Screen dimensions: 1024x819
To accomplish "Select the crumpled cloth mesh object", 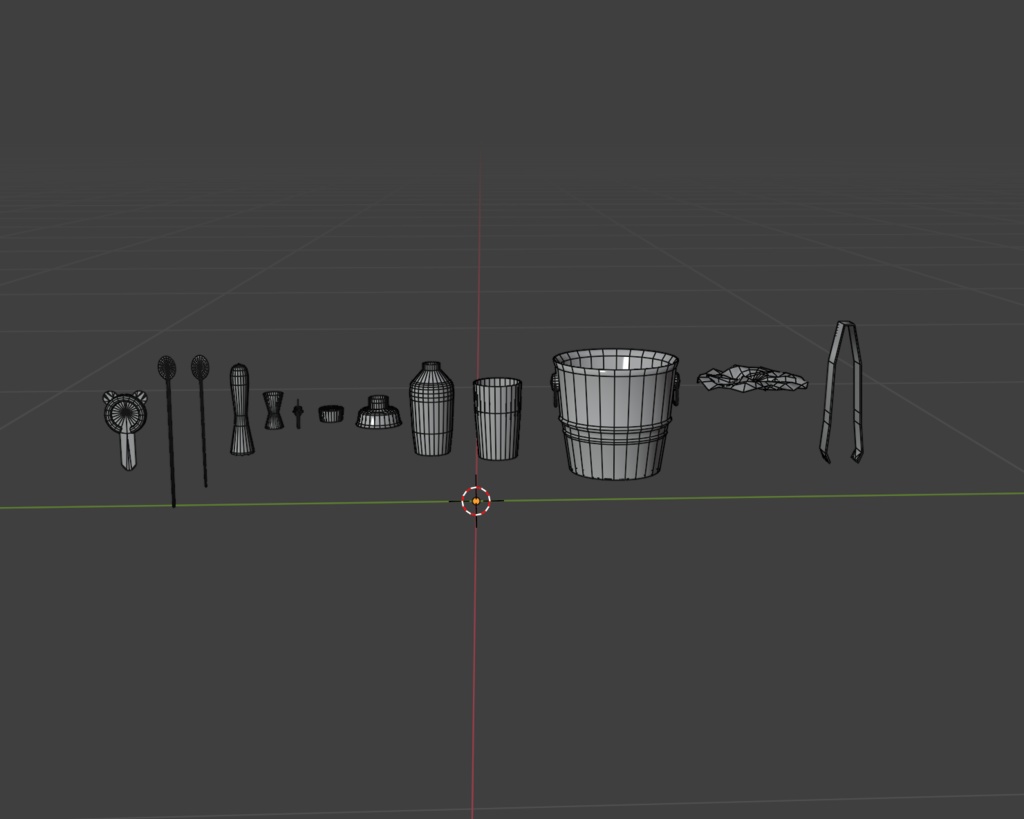I will pos(752,379).
